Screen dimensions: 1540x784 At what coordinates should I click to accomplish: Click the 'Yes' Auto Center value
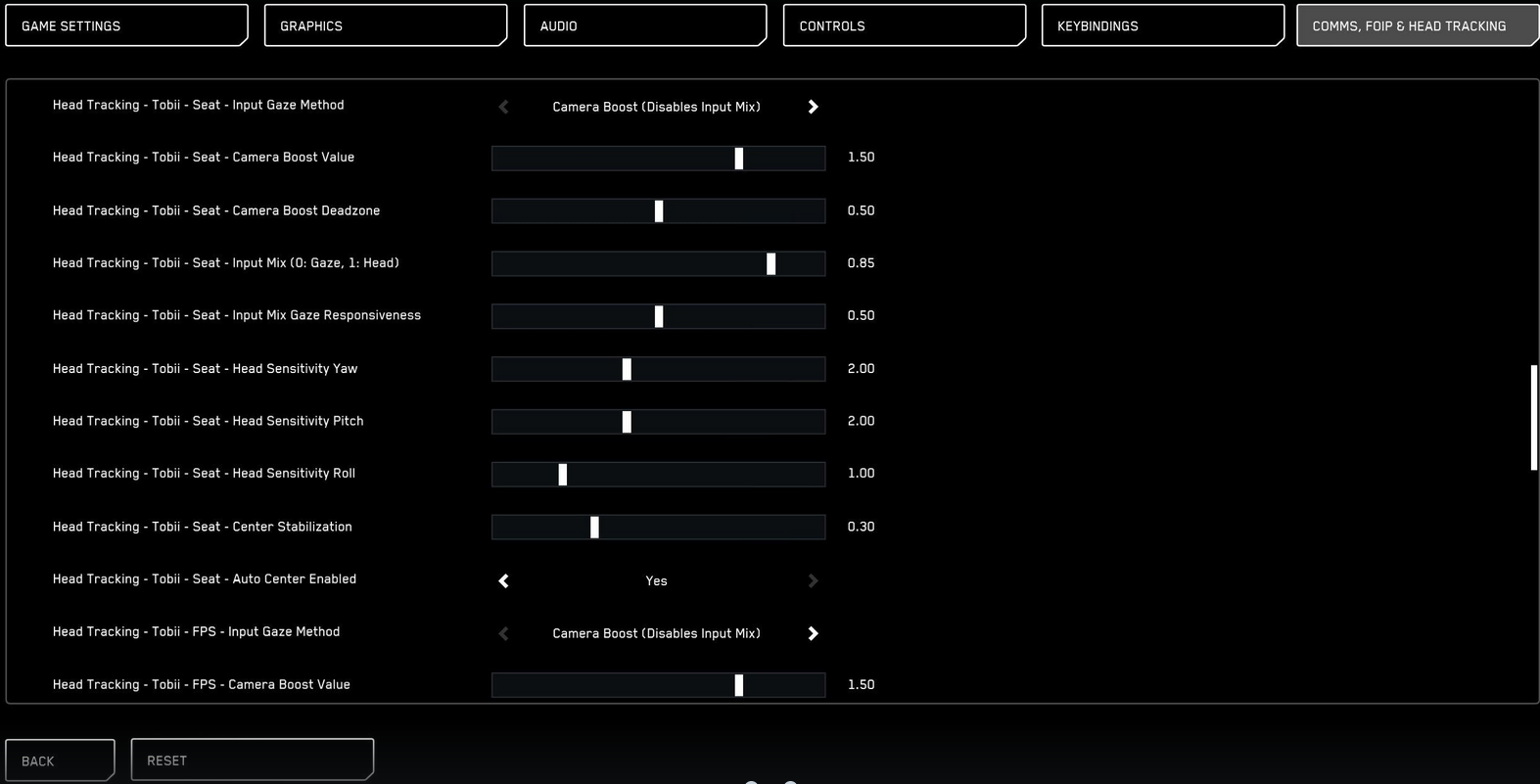tap(656, 580)
